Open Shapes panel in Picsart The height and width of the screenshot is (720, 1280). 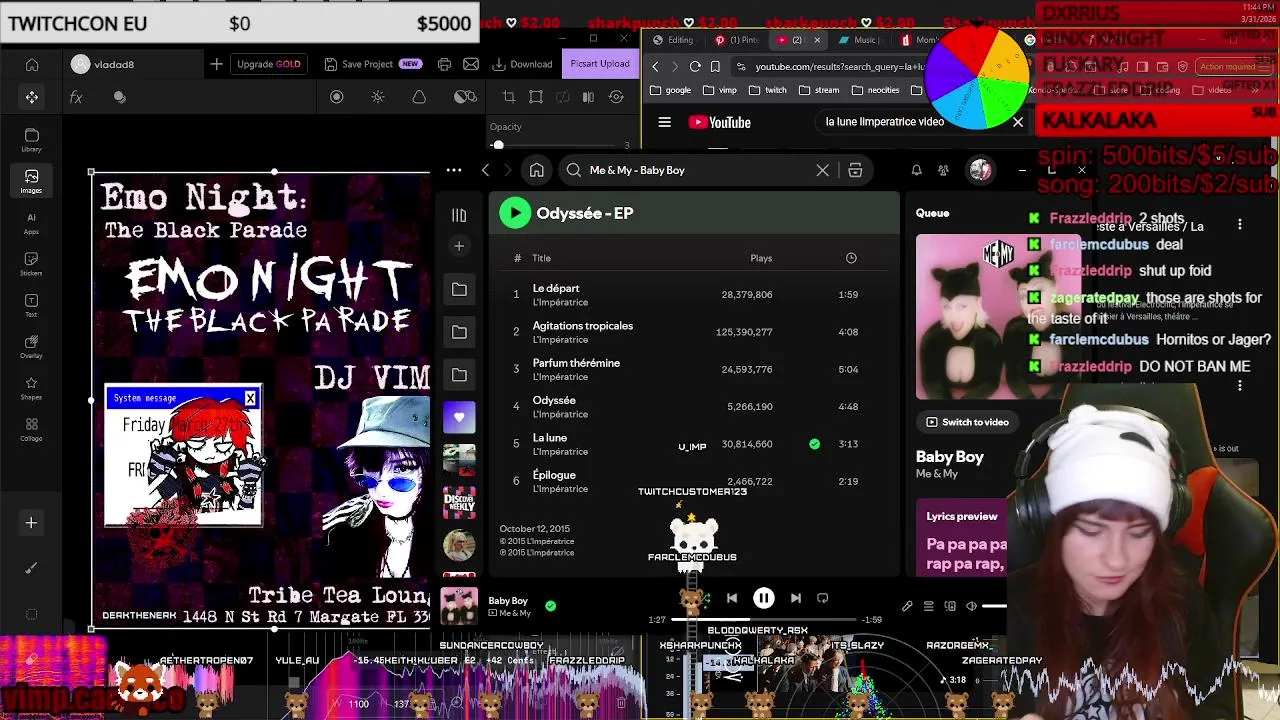tap(32, 389)
